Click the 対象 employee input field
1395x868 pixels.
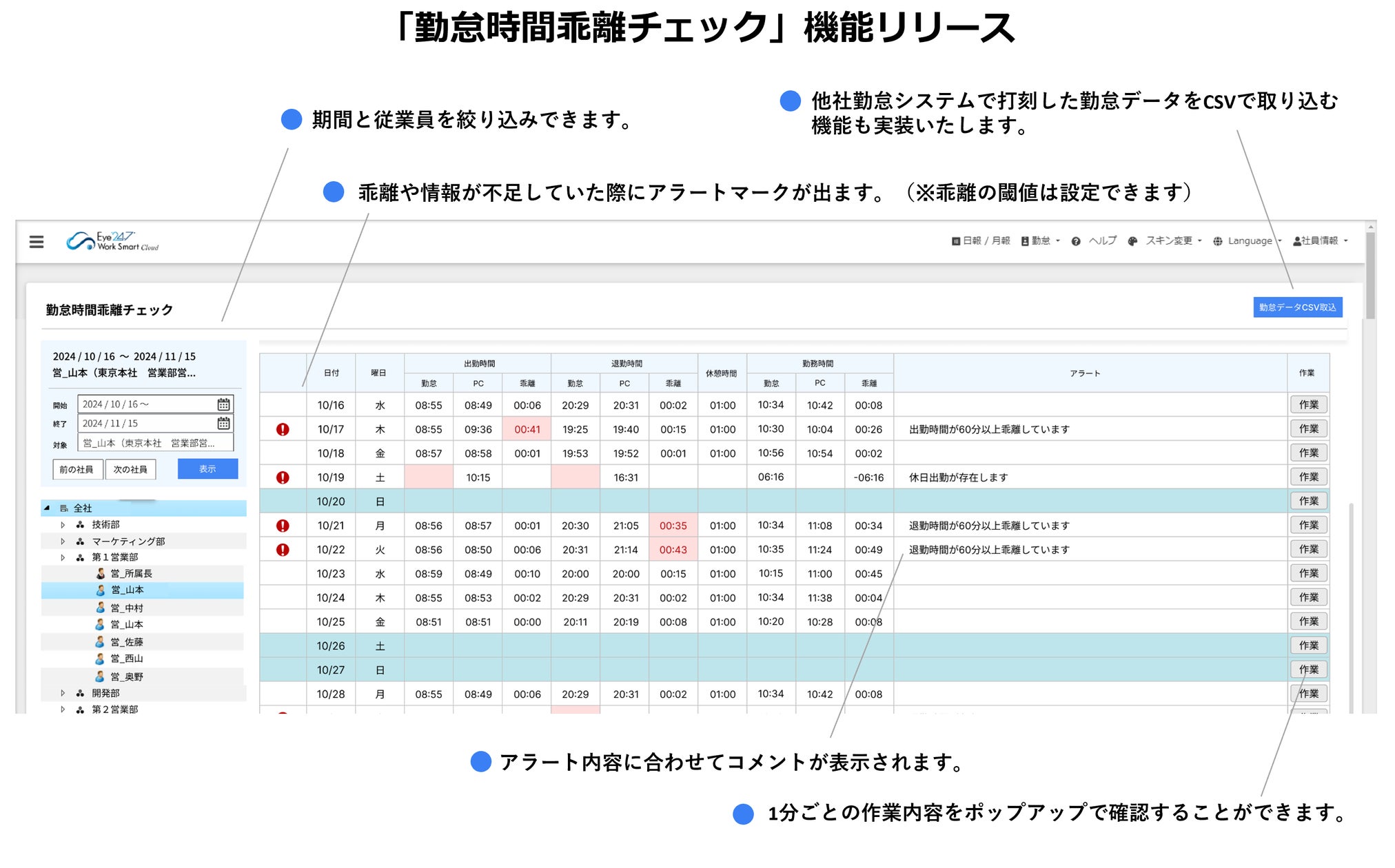(155, 443)
